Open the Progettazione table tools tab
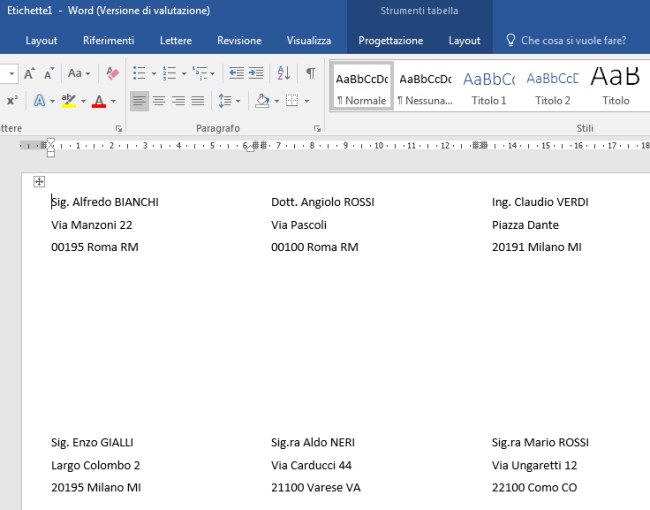 click(x=390, y=41)
